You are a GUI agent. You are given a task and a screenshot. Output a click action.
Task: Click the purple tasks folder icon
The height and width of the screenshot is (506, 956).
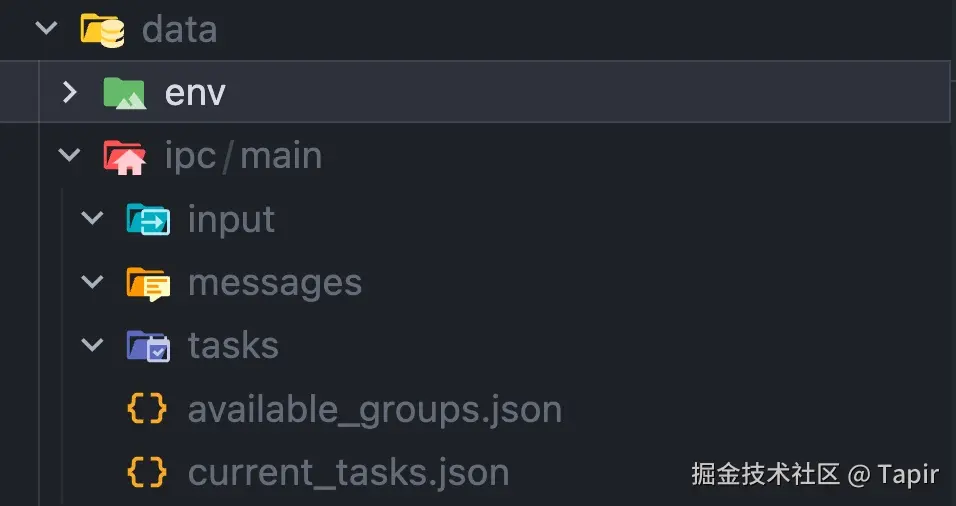tap(148, 346)
